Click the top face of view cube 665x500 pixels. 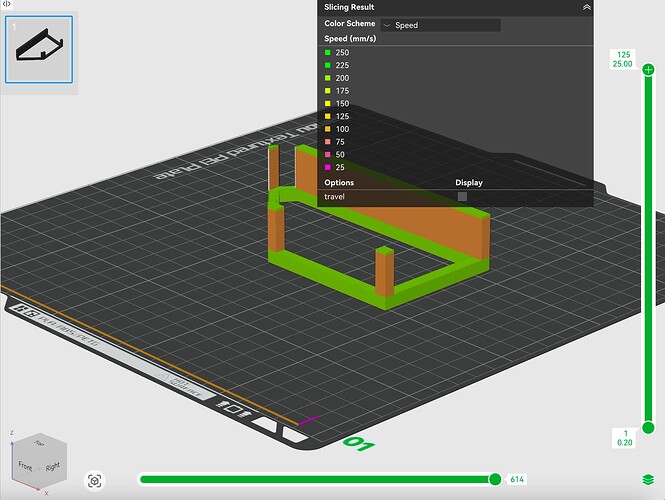click(x=39, y=443)
